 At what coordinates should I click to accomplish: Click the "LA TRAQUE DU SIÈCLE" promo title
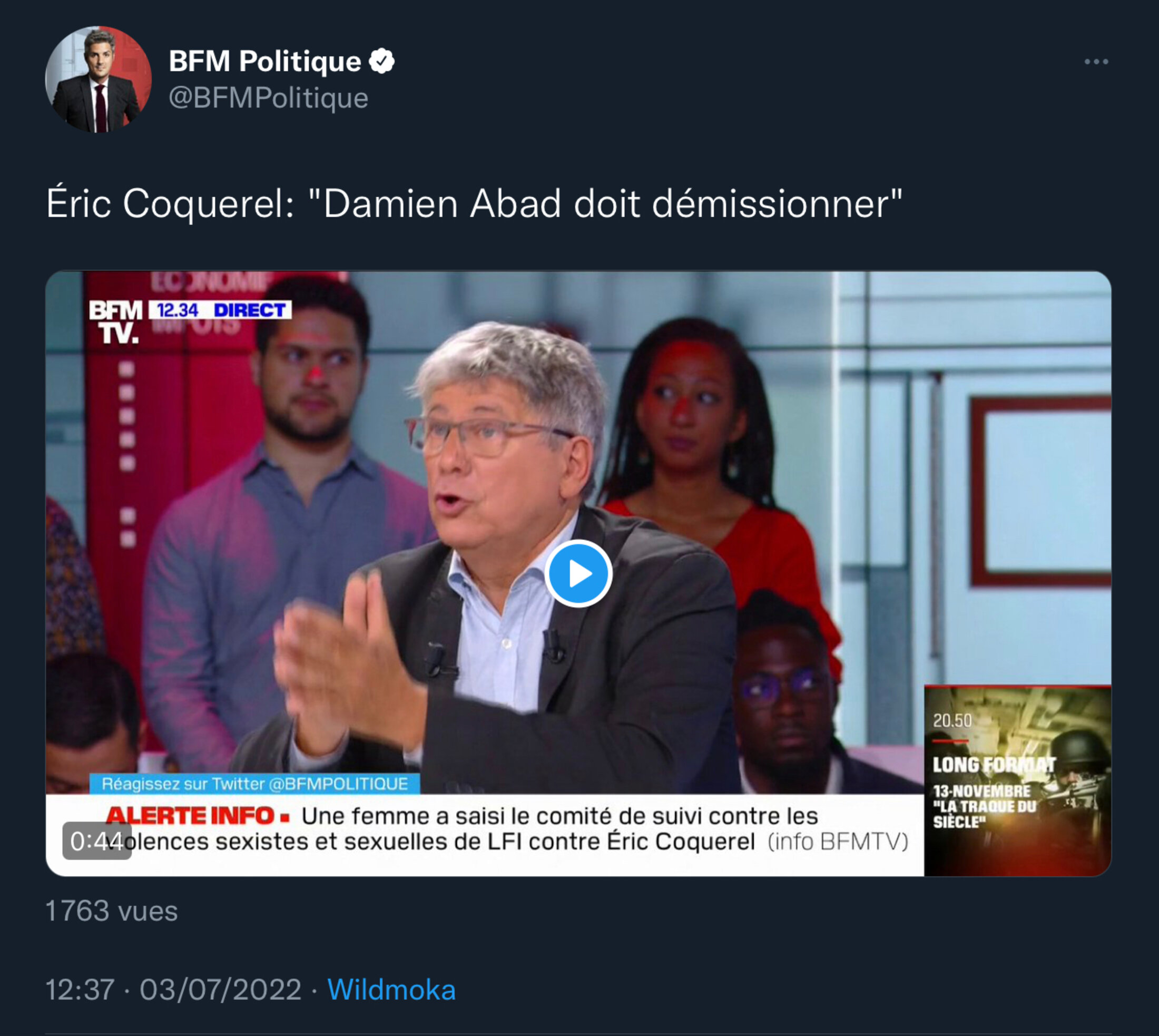pyautogui.click(x=984, y=814)
